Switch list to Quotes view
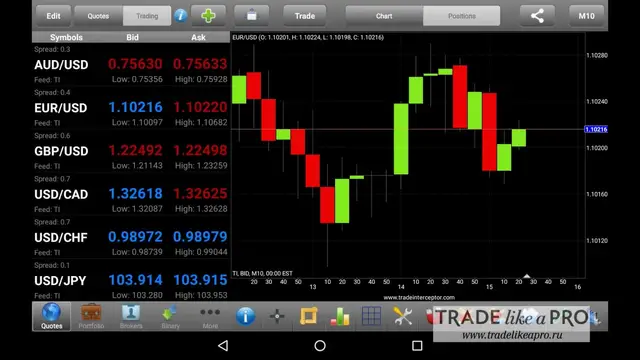Screen dimensions: 640x360 tap(98, 16)
